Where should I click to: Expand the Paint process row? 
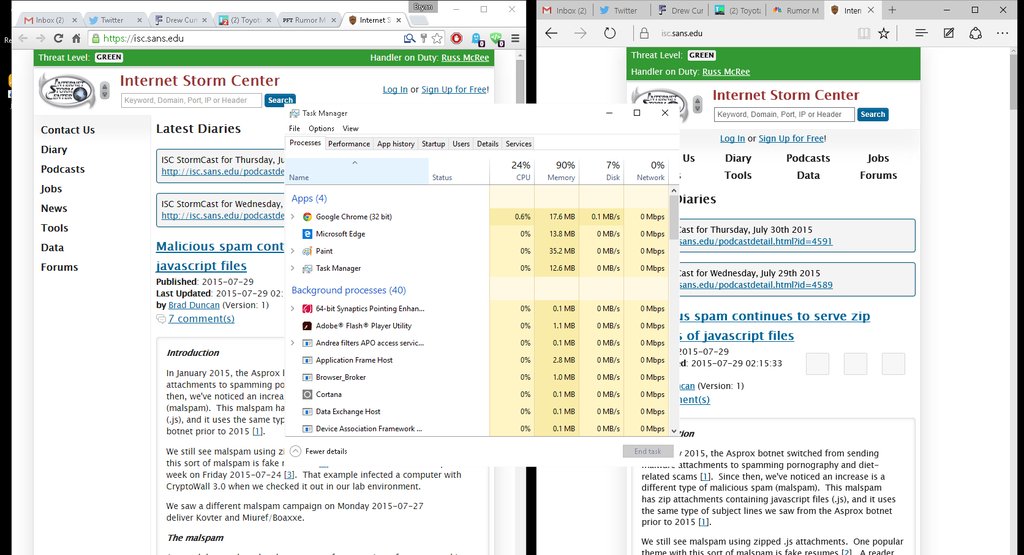[293, 251]
